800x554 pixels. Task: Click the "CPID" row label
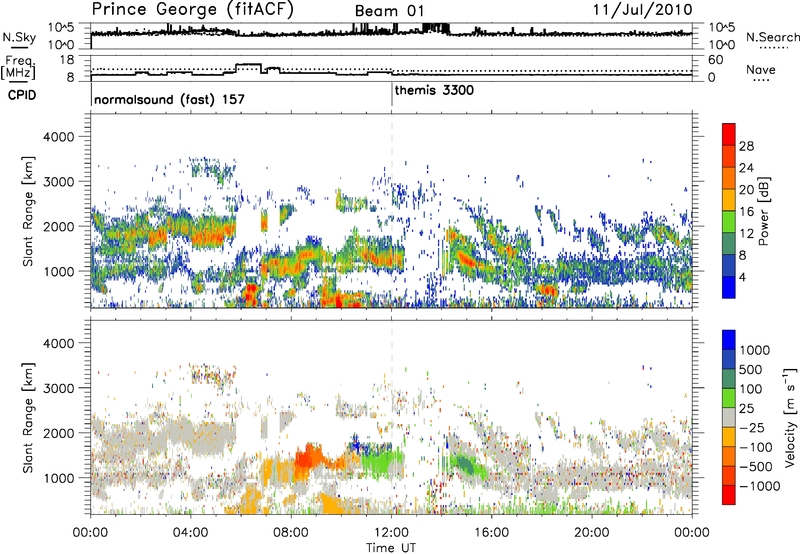pyautogui.click(x=22, y=95)
